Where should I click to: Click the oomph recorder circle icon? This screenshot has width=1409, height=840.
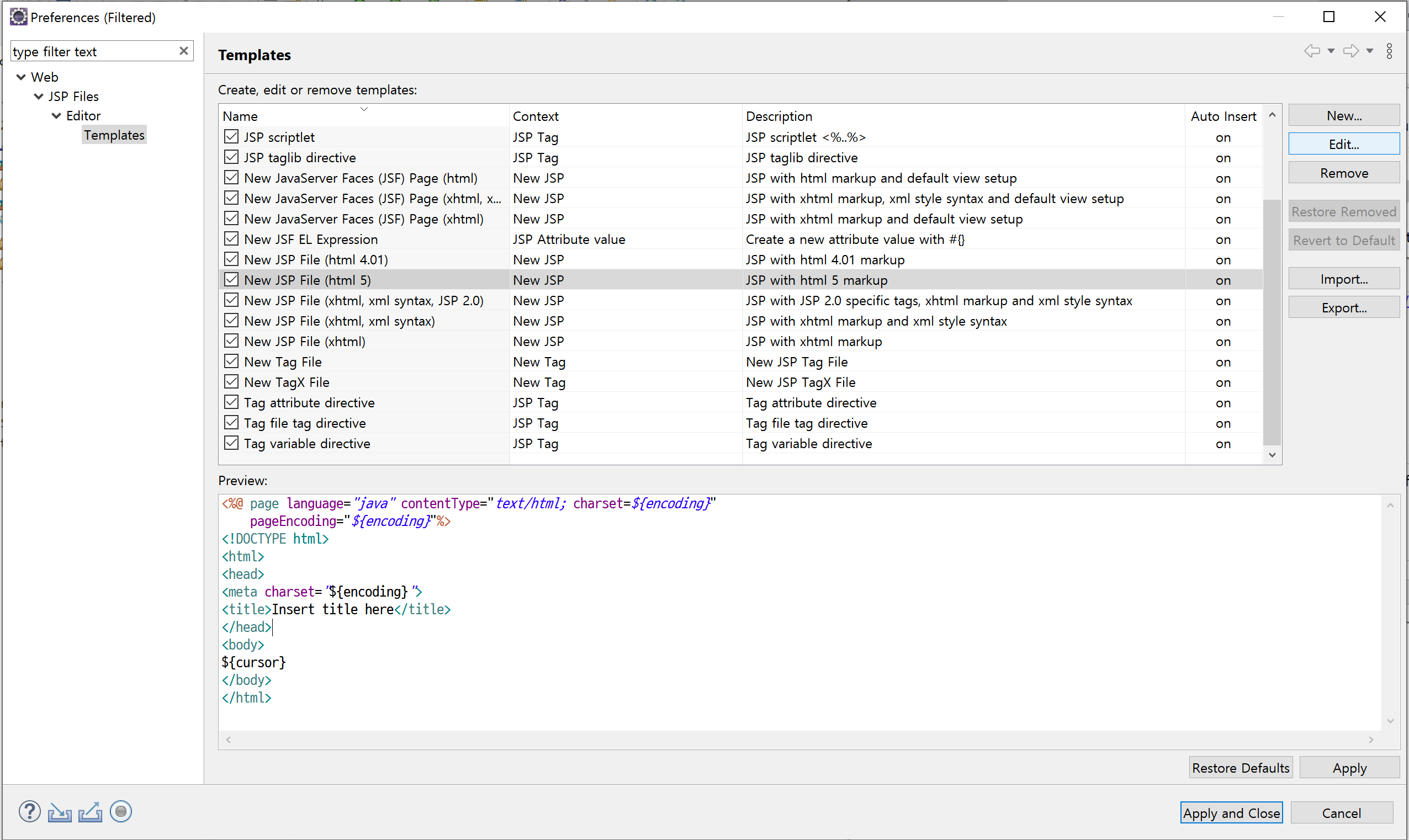120,812
